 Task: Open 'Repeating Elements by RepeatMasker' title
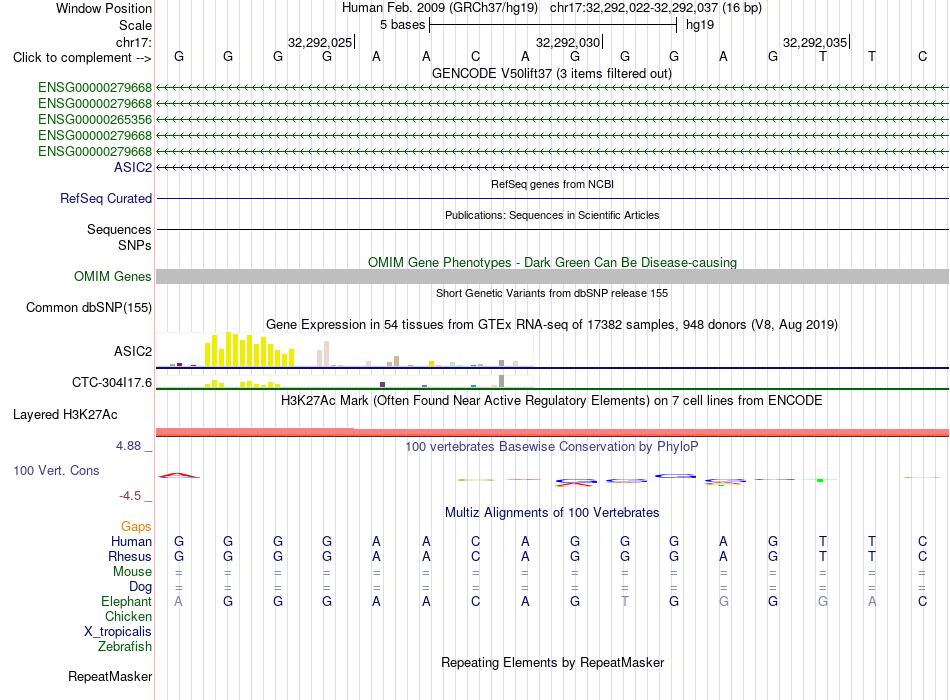coord(552,662)
